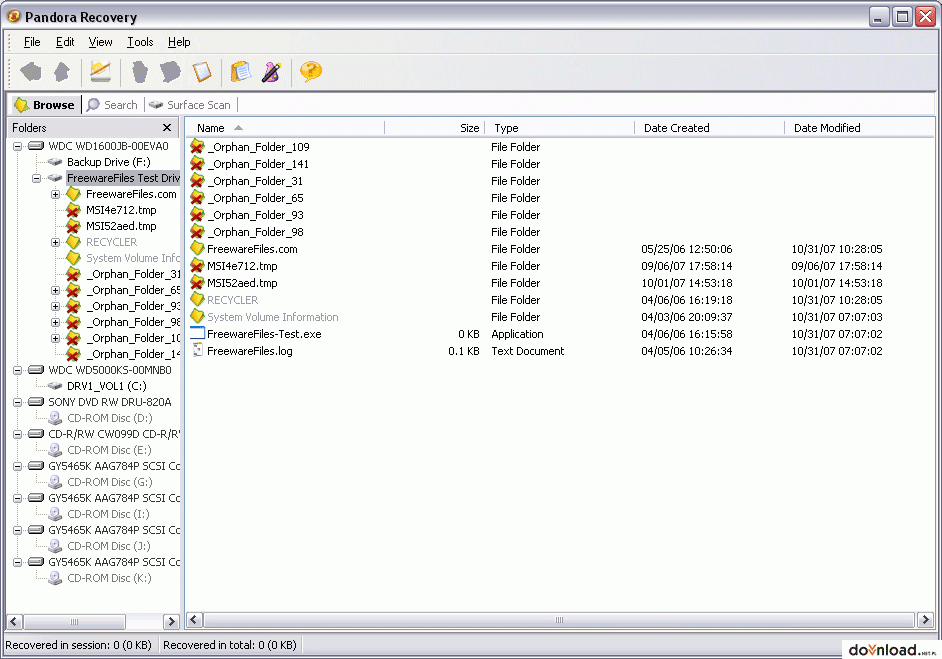This screenshot has height=659, width=942.
Task: Click the file list horizontal scrollbar thumb
Action: pyautogui.click(x=559, y=619)
